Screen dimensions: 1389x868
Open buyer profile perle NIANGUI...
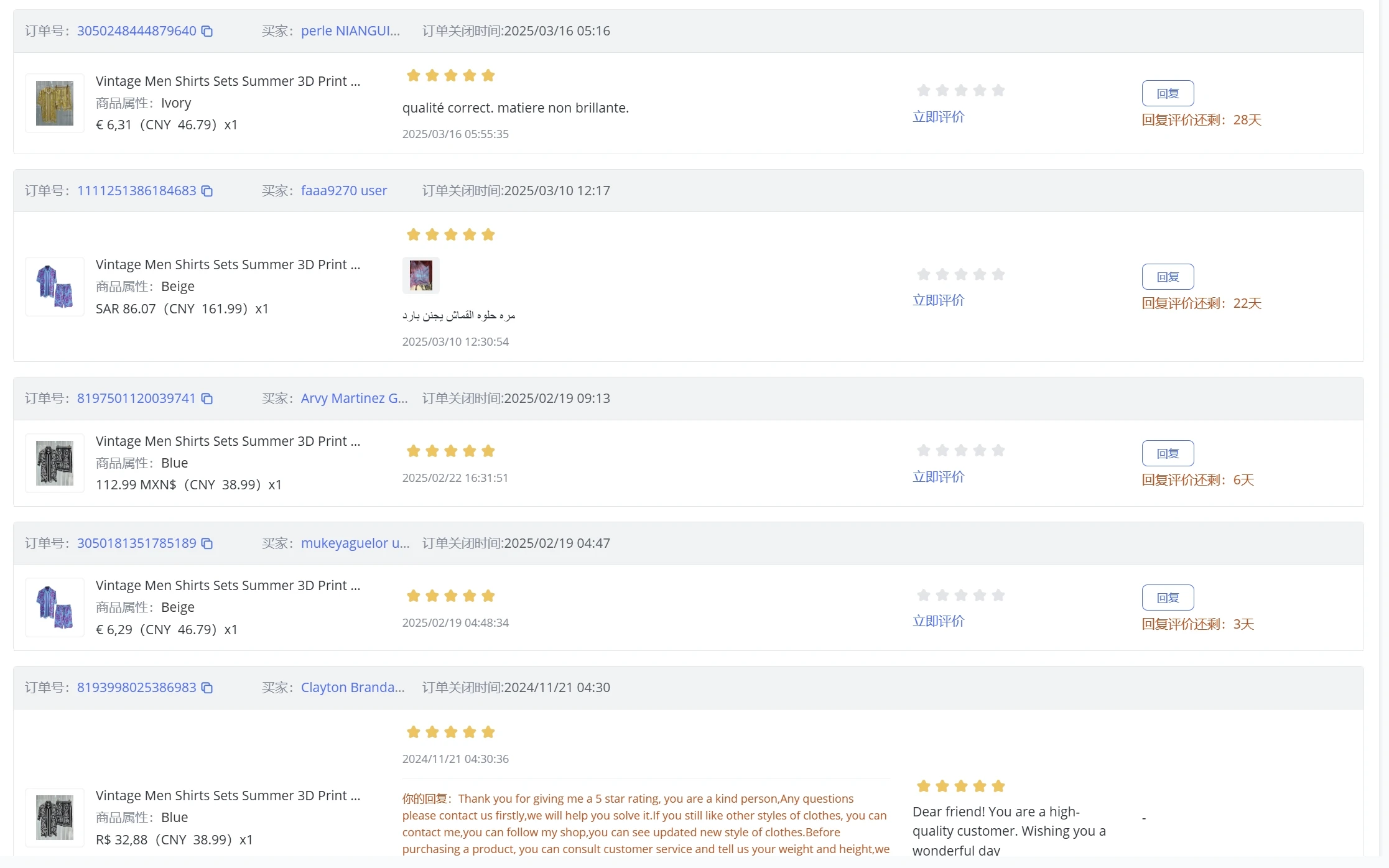(350, 31)
